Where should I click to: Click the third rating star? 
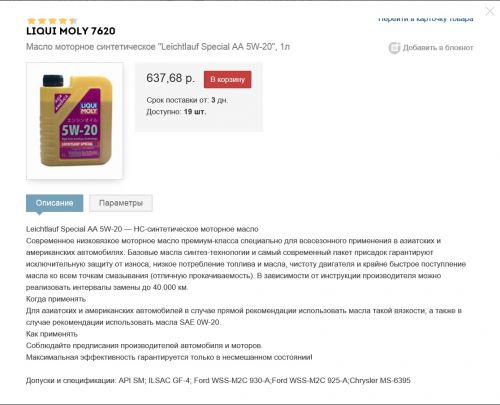[52, 21]
